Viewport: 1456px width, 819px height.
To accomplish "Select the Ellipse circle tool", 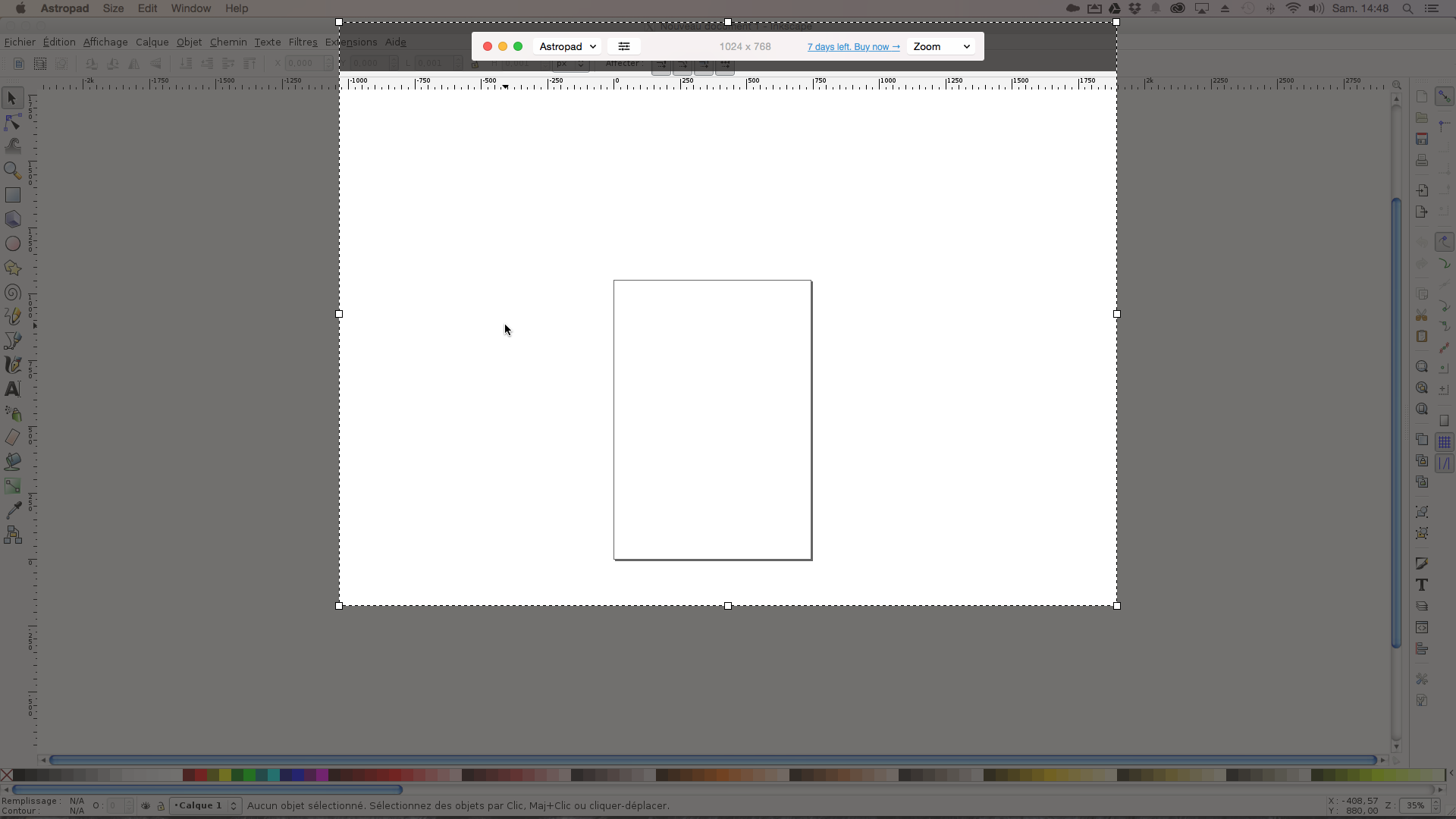I will pyautogui.click(x=12, y=243).
